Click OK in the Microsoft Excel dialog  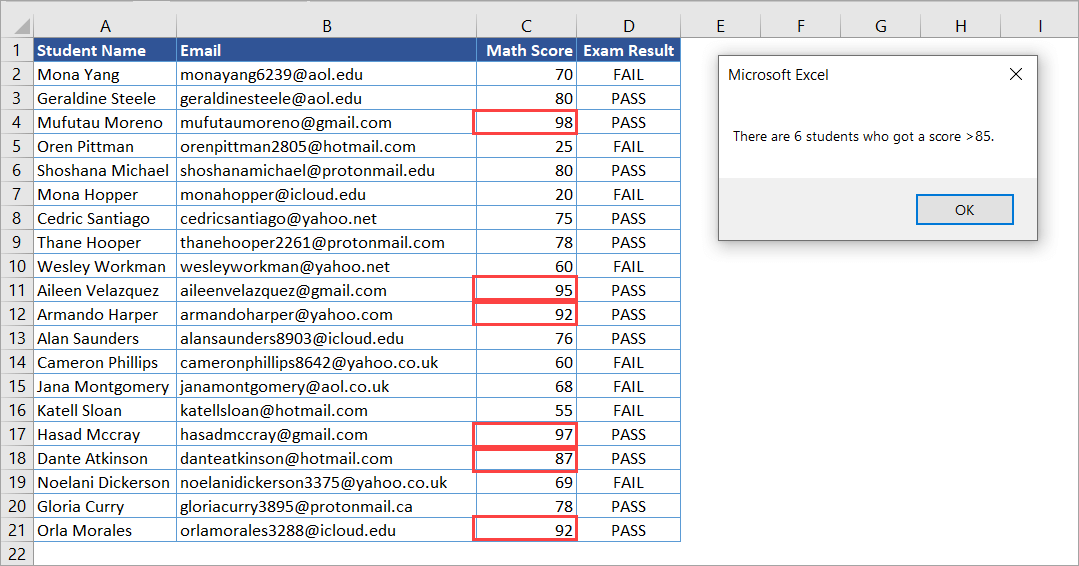[964, 210]
